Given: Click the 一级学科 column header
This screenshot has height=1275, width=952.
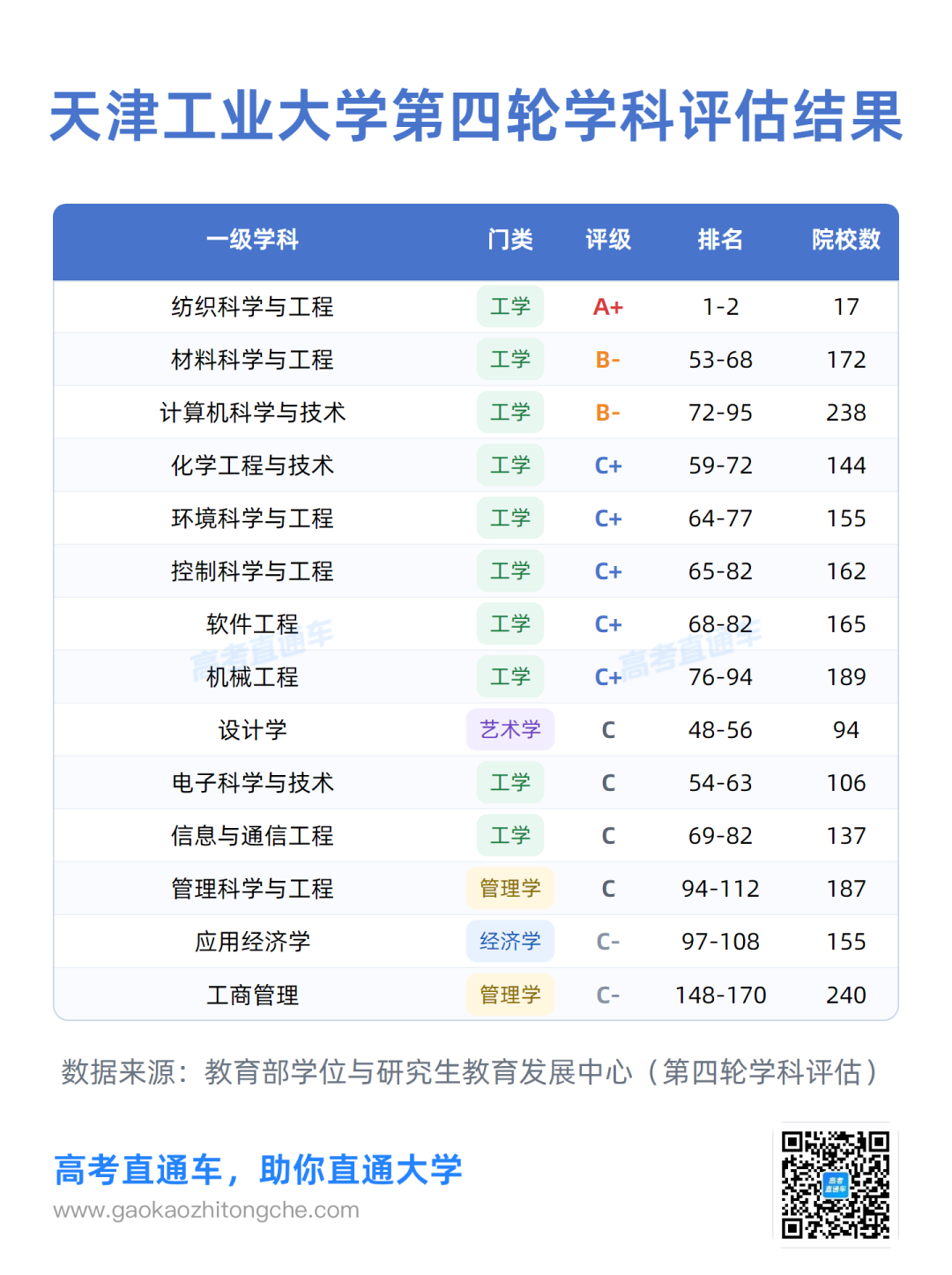Looking at the screenshot, I should point(252,239).
